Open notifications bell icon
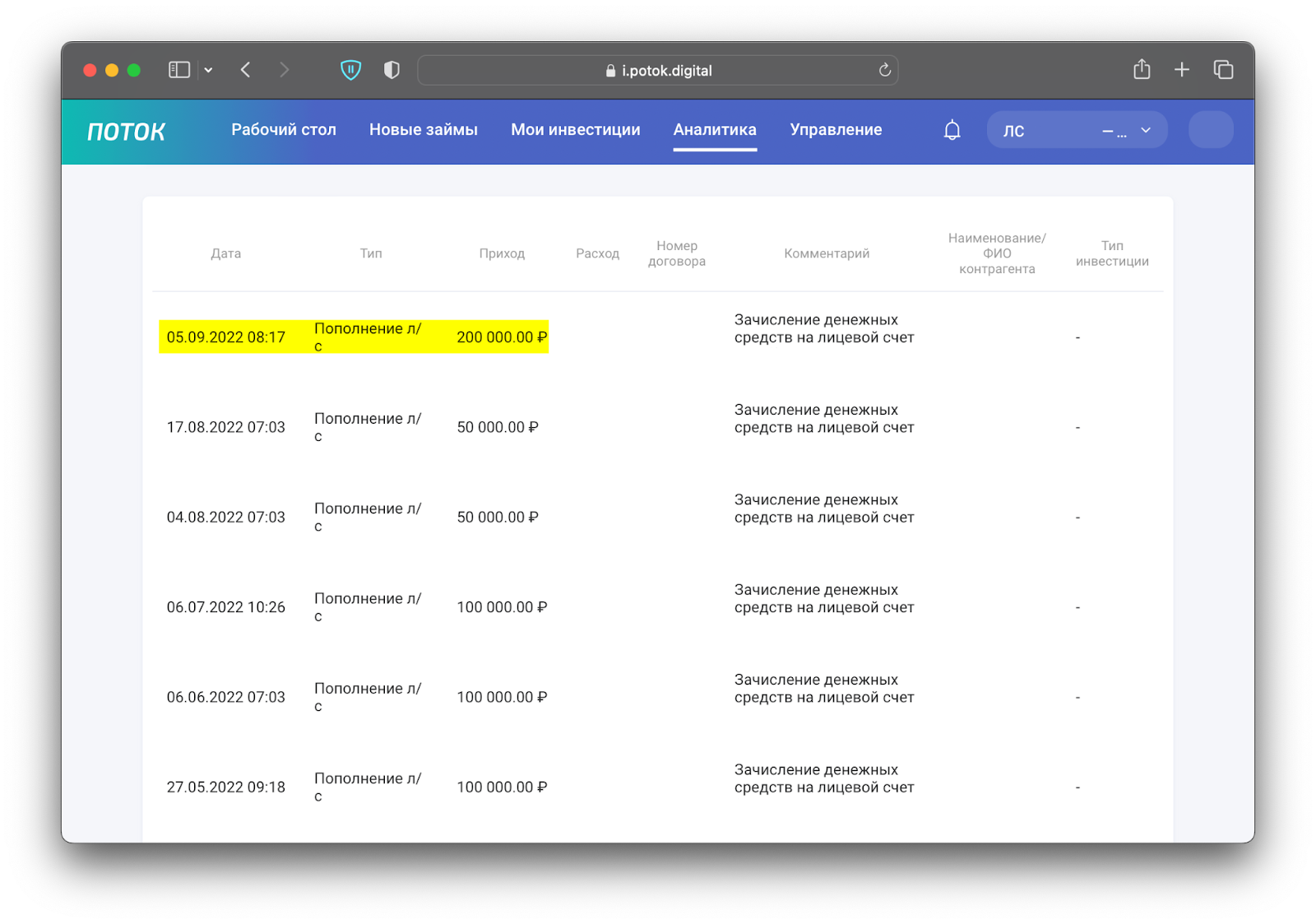The width and height of the screenshot is (1316, 924). pos(952,130)
